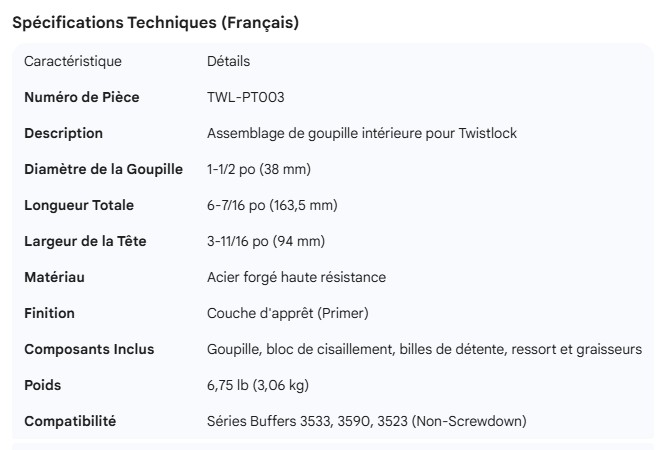This screenshot has width=666, height=450.
Task: Click the "Séries Buffers 3533, 3590, 3523" compatibility text
Action: tap(366, 421)
